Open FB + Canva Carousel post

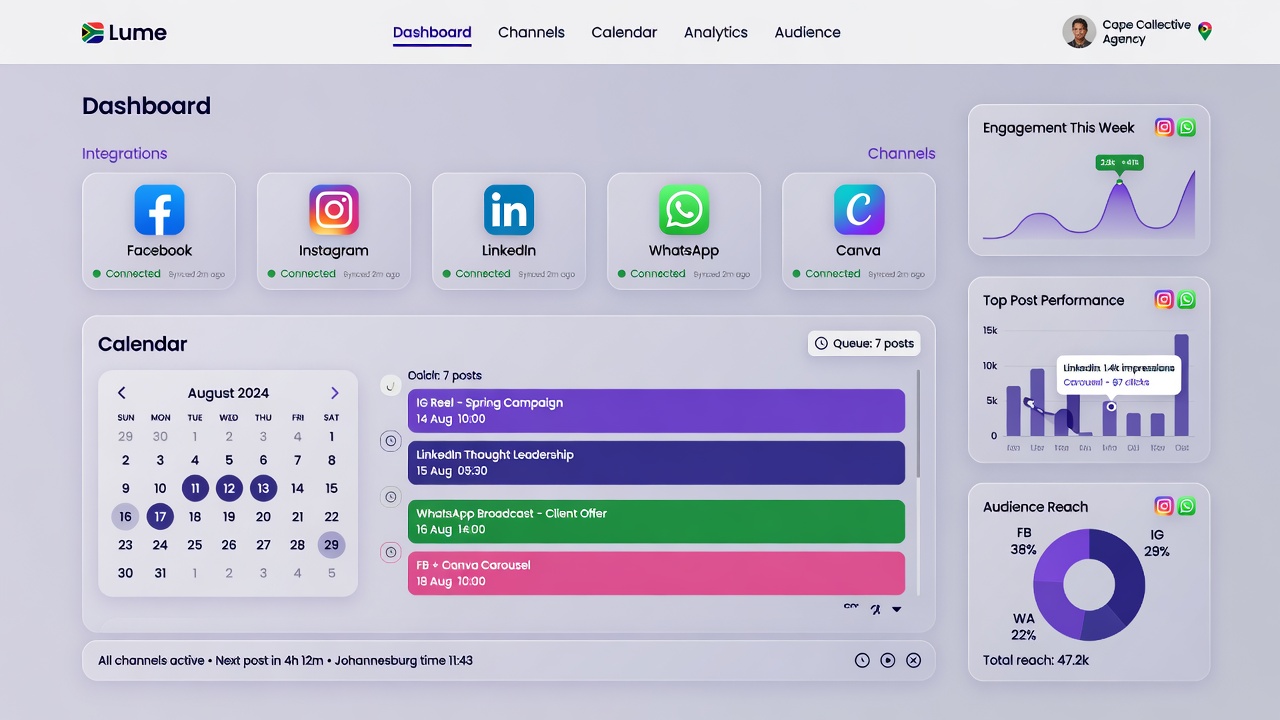656,573
